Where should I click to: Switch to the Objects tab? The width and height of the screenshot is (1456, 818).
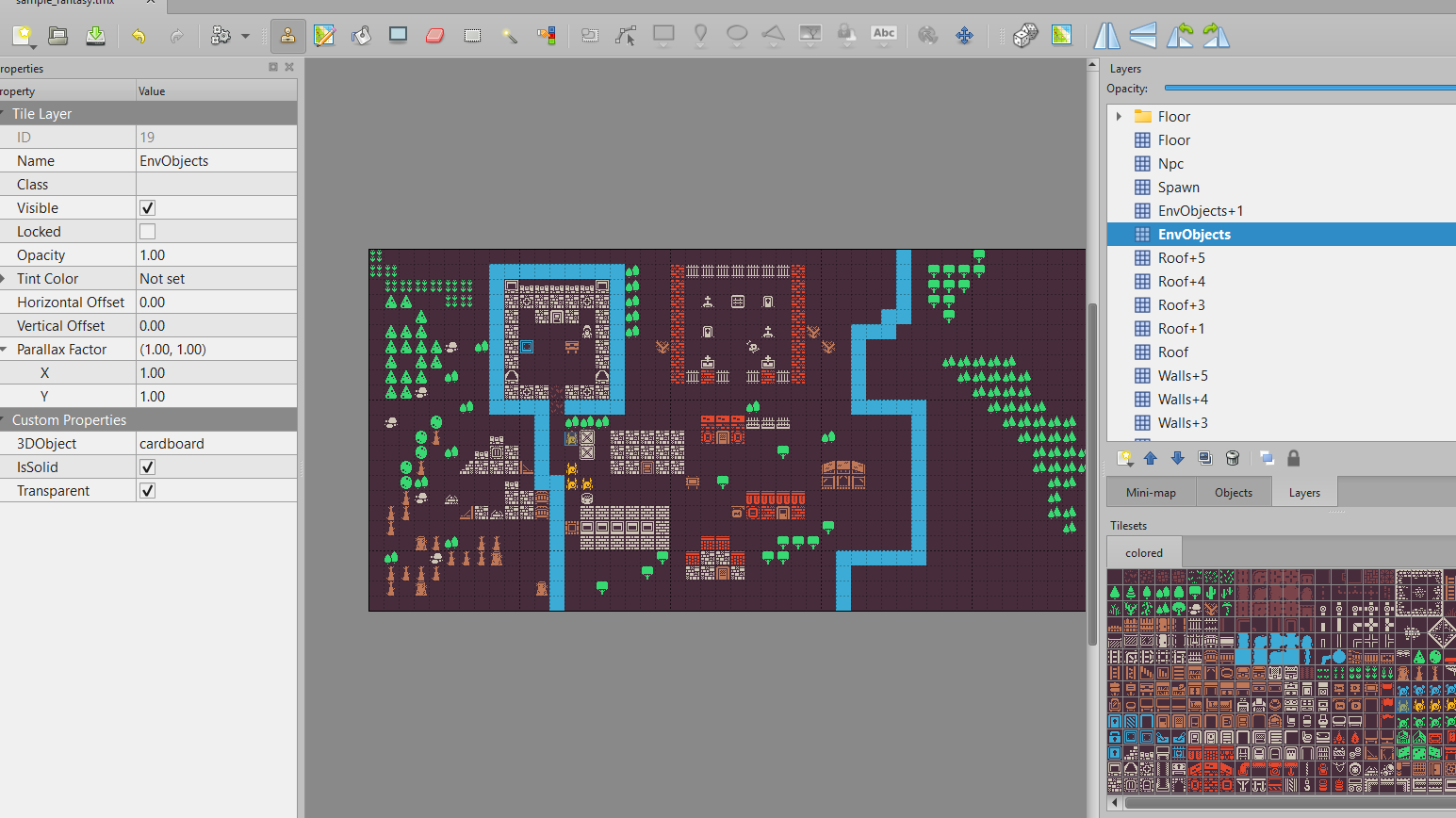(x=1234, y=493)
